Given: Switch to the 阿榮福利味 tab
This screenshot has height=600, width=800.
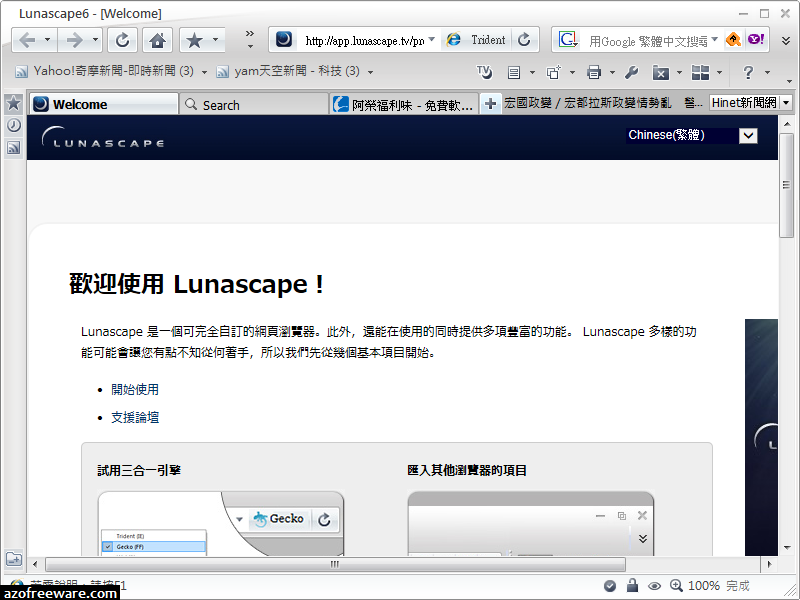Looking at the screenshot, I should pyautogui.click(x=404, y=105).
